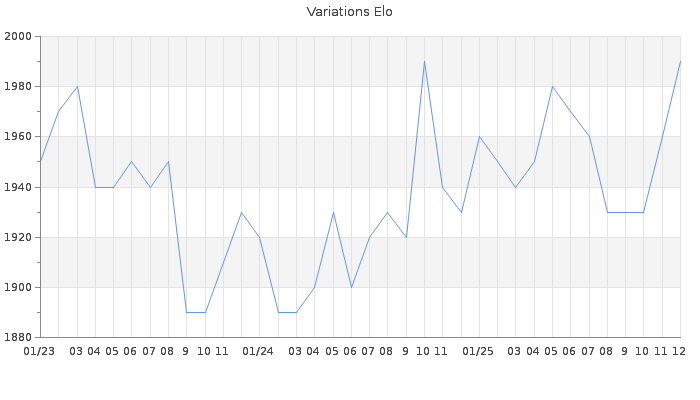Click the line's starting point at 01/23
This screenshot has height=400, width=700.
click(40, 162)
